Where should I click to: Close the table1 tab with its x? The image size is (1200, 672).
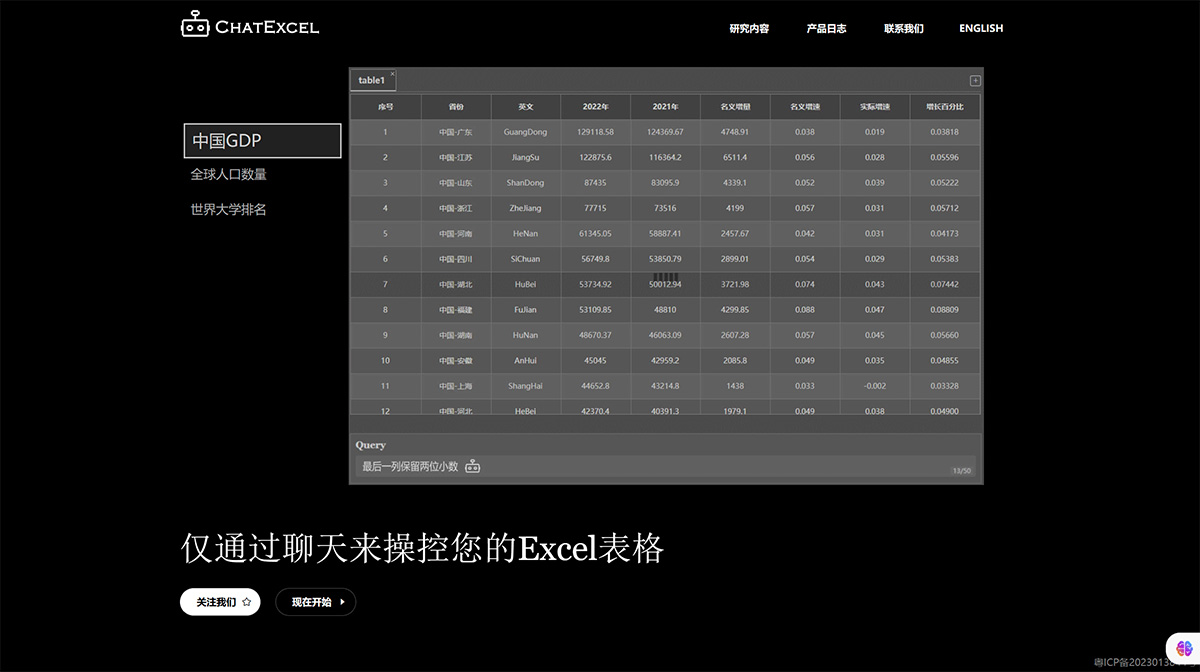393,73
